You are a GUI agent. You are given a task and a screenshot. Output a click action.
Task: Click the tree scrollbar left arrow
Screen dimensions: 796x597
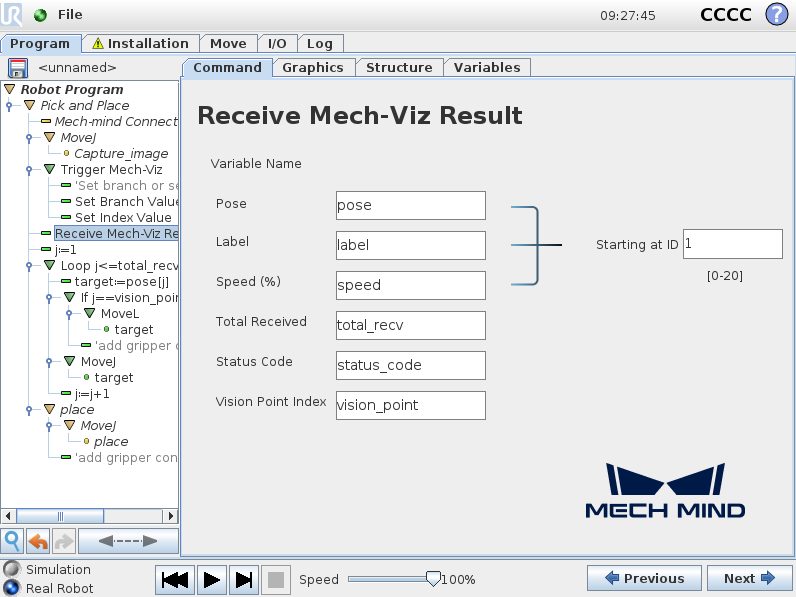8,516
